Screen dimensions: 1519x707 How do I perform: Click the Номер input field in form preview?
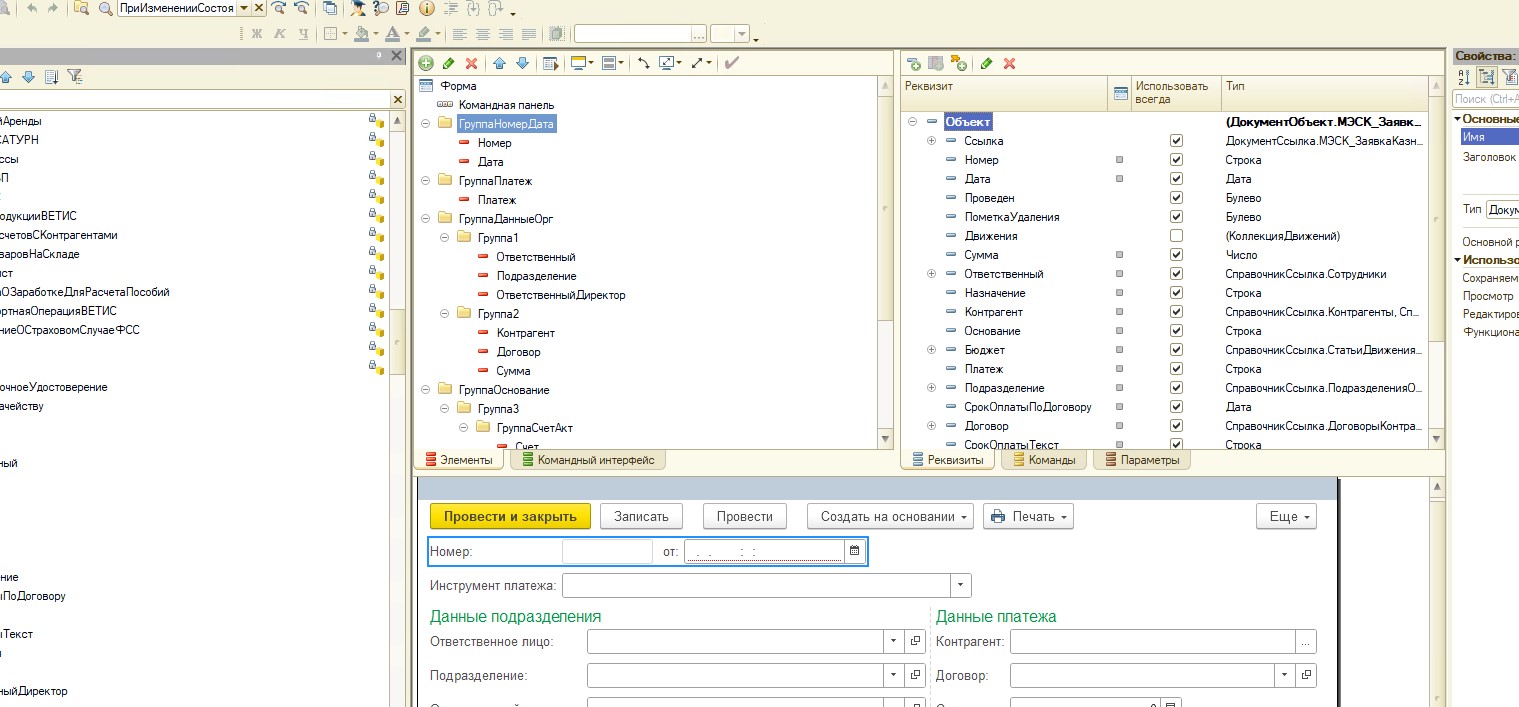pos(607,551)
